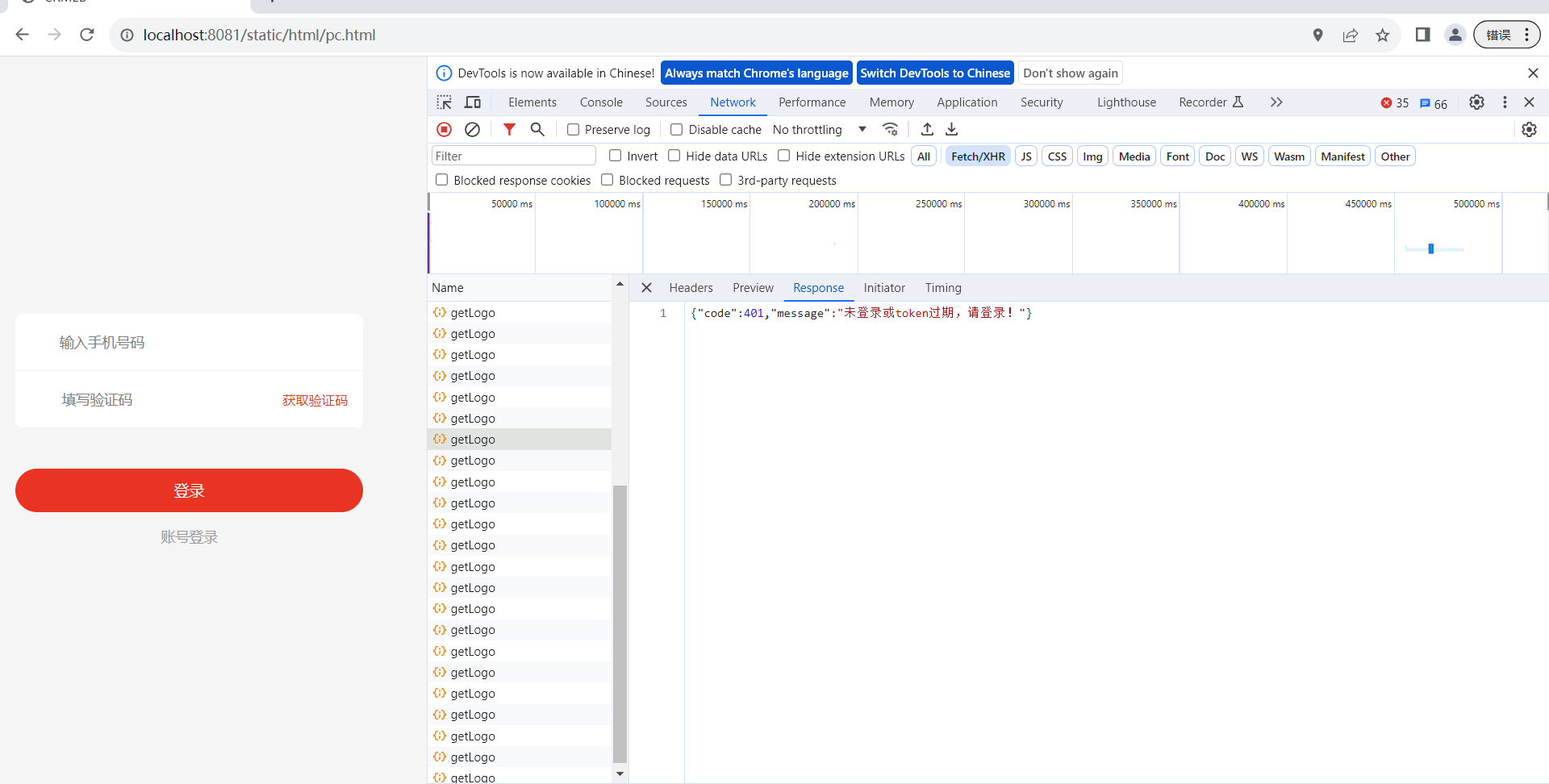The image size is (1549, 784).
Task: Click 获取验证码 get code link
Action: pos(315,400)
